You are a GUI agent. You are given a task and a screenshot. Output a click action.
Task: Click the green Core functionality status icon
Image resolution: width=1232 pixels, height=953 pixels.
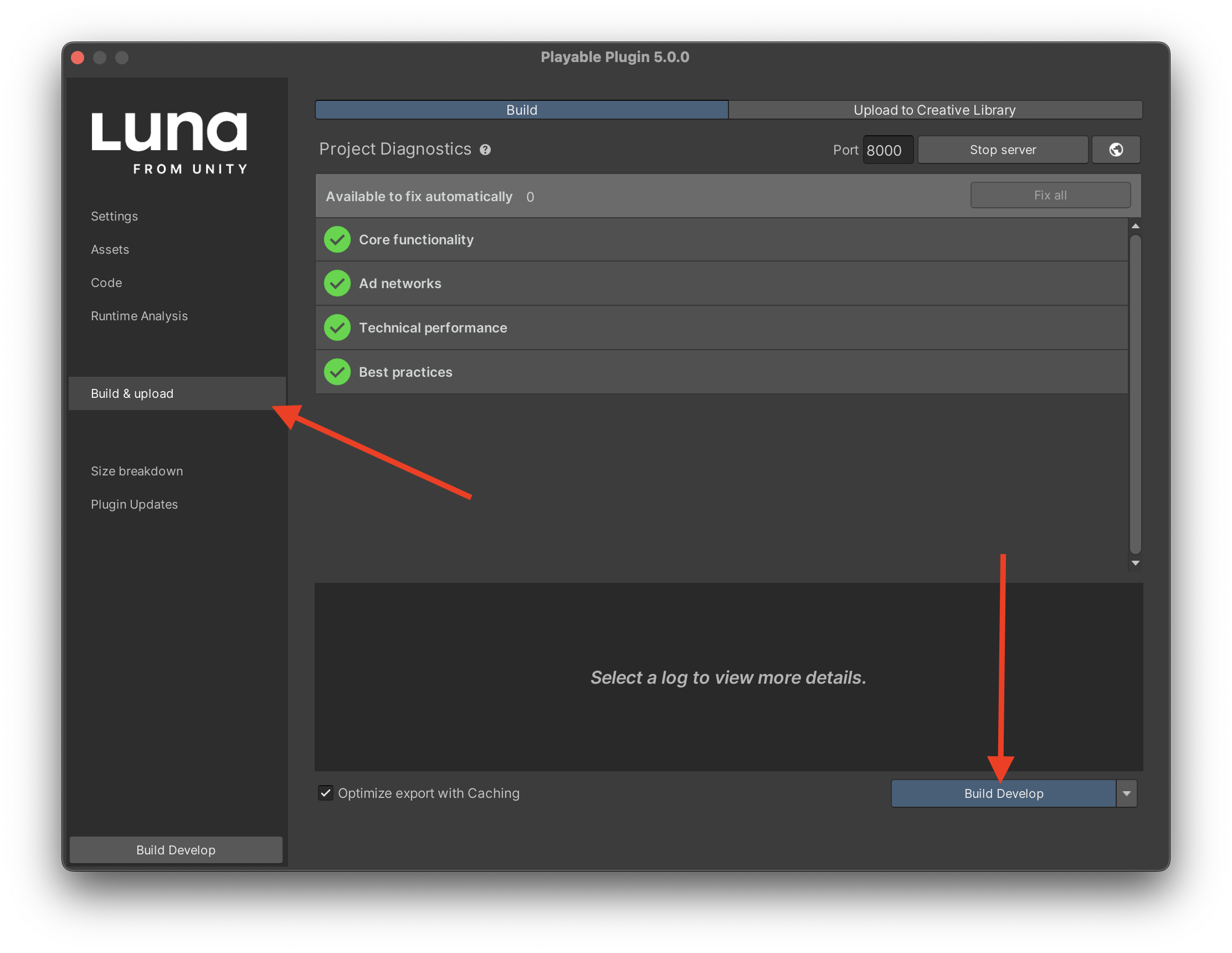coord(338,239)
